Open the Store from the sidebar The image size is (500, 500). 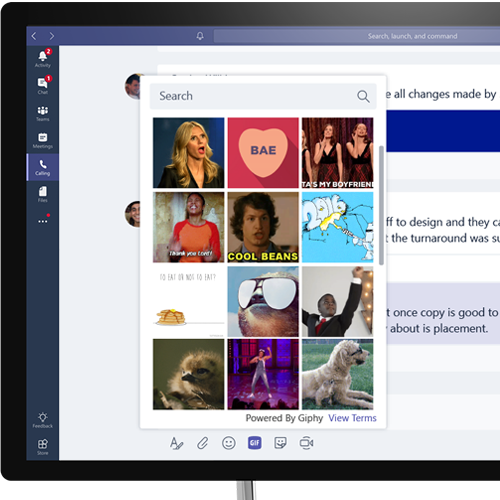[x=43, y=447]
